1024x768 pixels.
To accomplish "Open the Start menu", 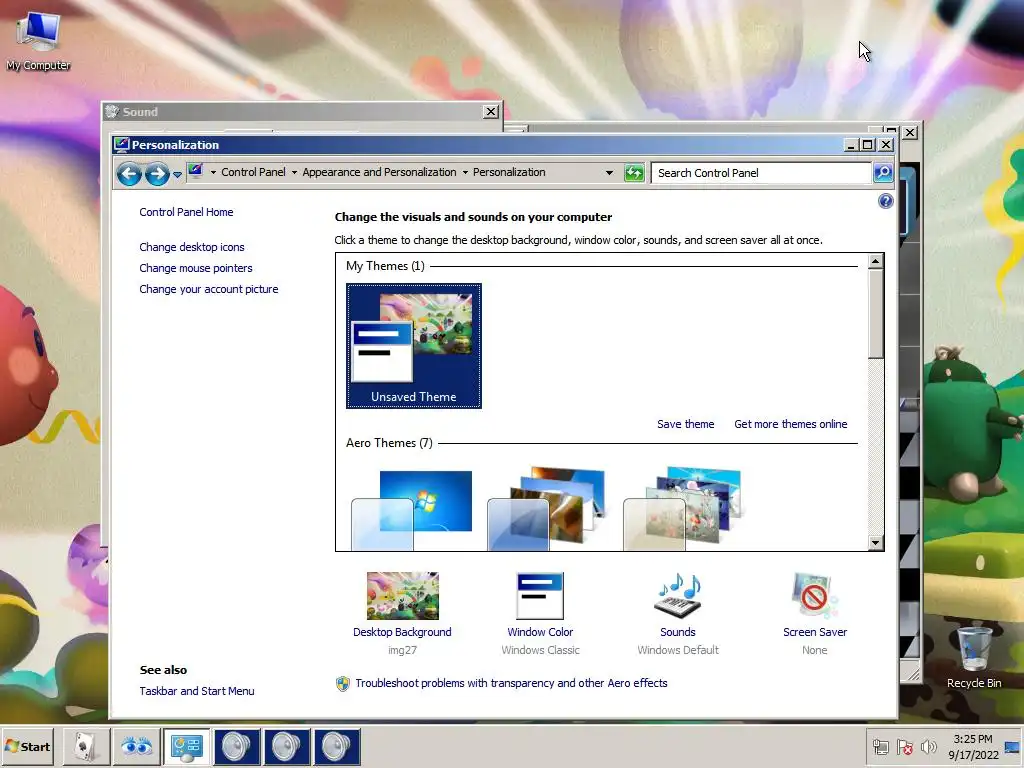I will (27, 746).
